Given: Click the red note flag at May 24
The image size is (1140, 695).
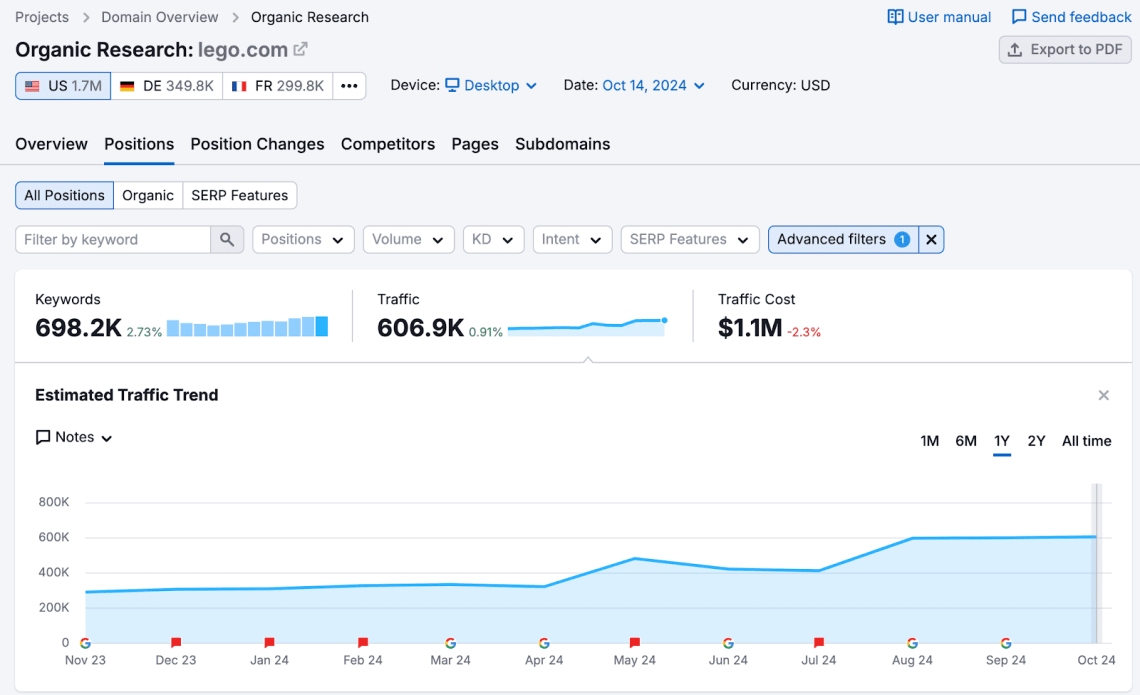Looking at the screenshot, I should tap(635, 643).
